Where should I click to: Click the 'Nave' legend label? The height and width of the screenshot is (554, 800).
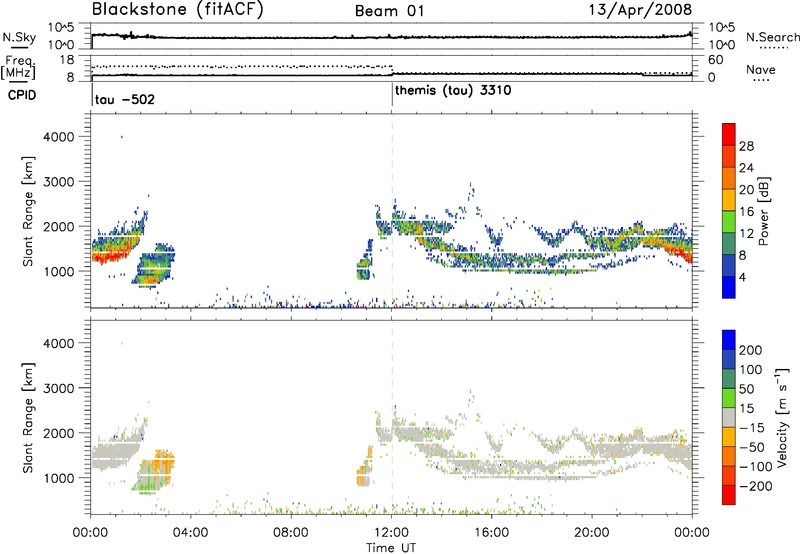(x=761, y=69)
